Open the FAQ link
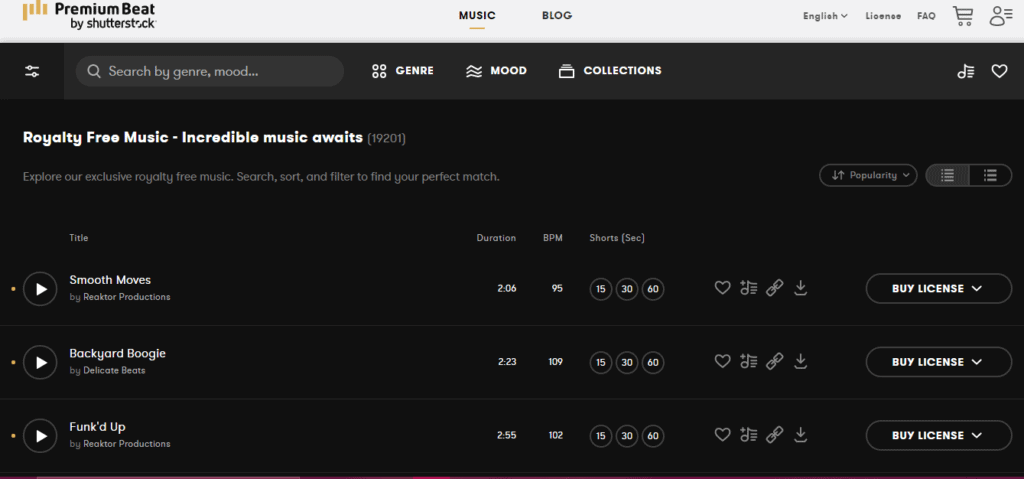The image size is (1024, 479). (x=926, y=16)
